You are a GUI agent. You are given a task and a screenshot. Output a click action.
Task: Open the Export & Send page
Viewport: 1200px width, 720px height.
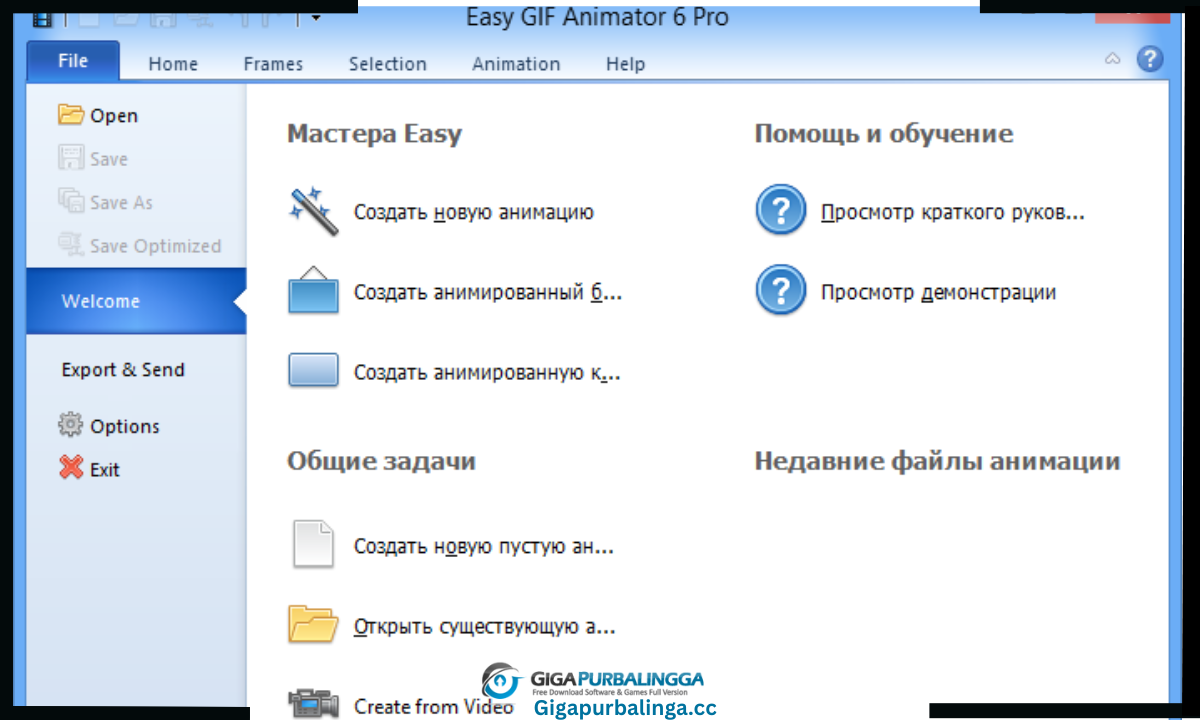123,369
